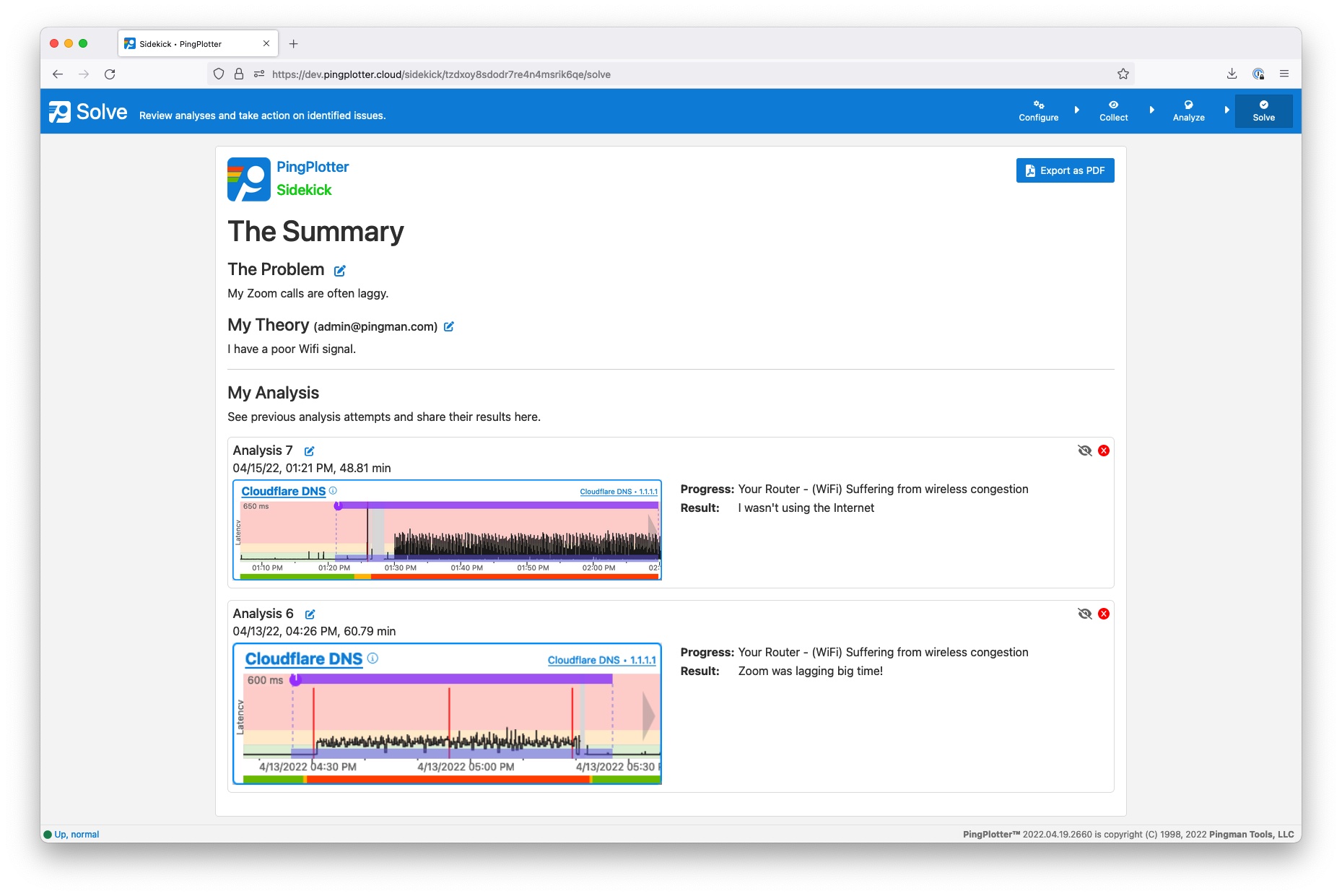The width and height of the screenshot is (1342, 896).
Task: Rename Analysis 6 with edit icon
Action: point(310,614)
